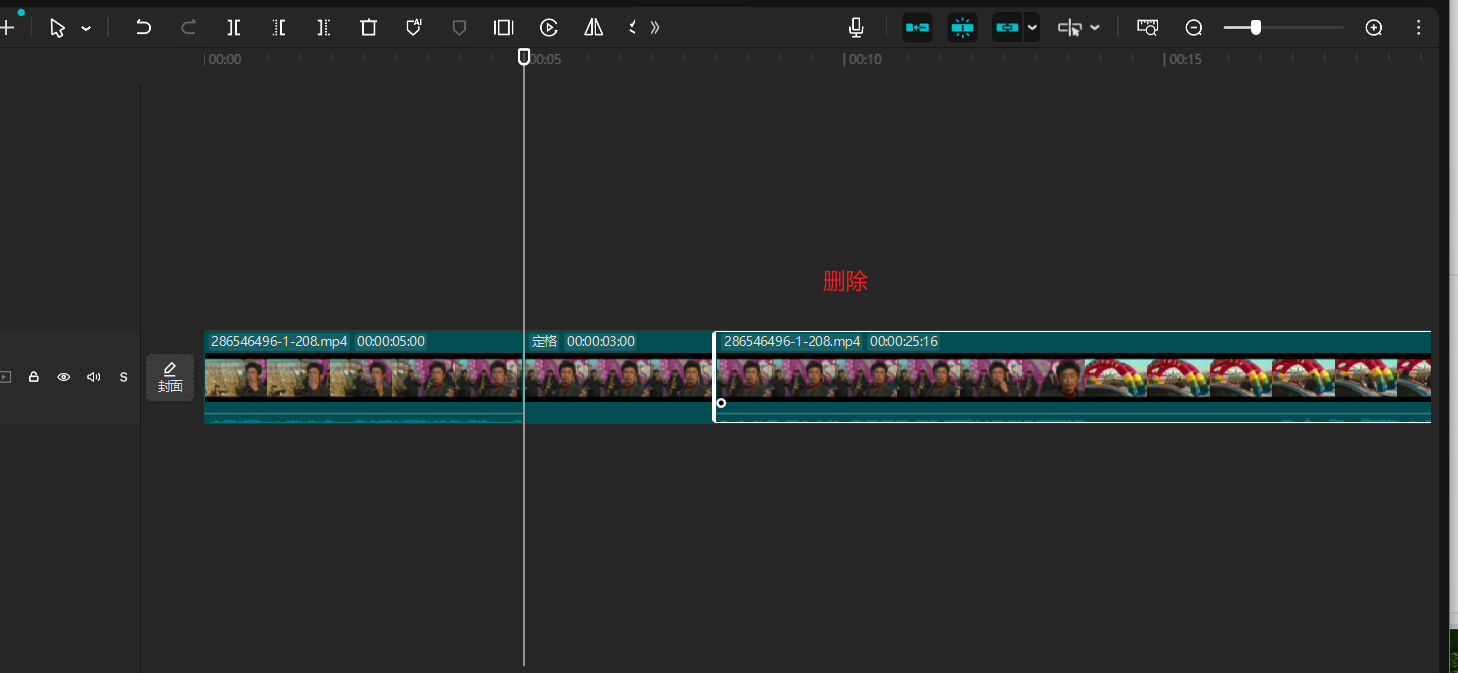Screen dimensions: 1458x673
Task: Click the mirror flip icon
Action: coord(594,28)
